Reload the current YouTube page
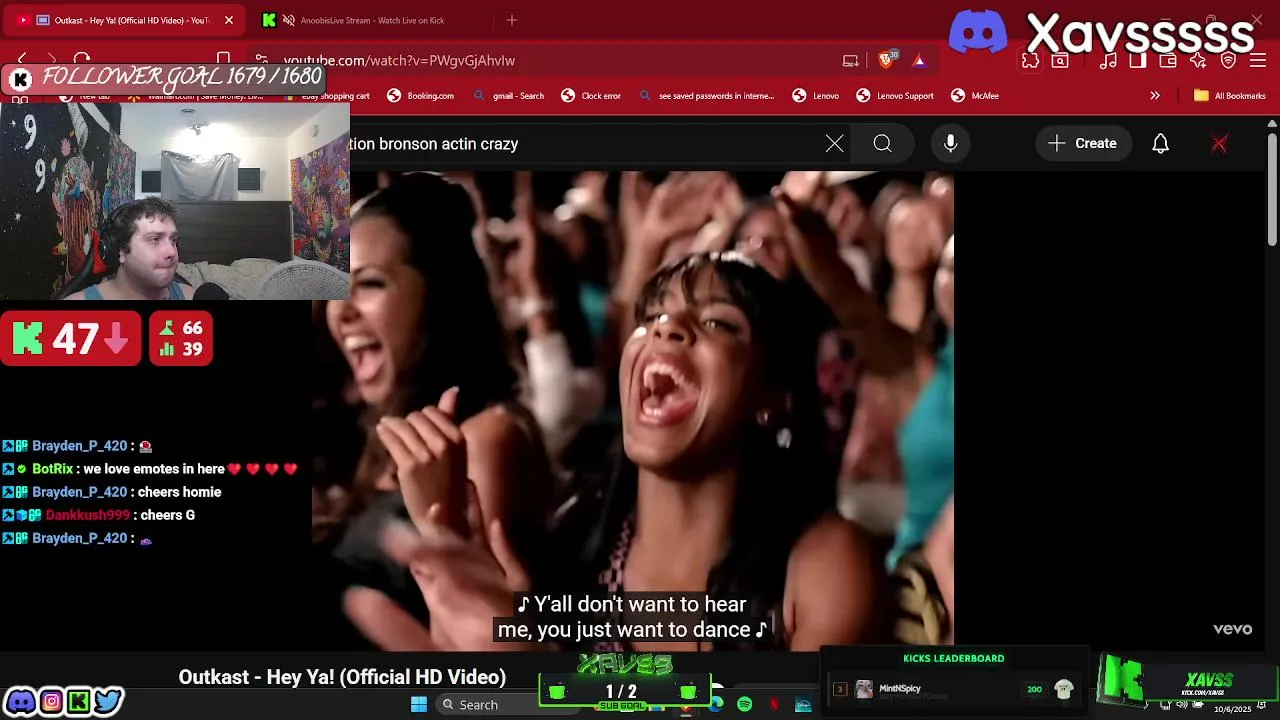This screenshot has width=1280, height=720. (x=82, y=60)
